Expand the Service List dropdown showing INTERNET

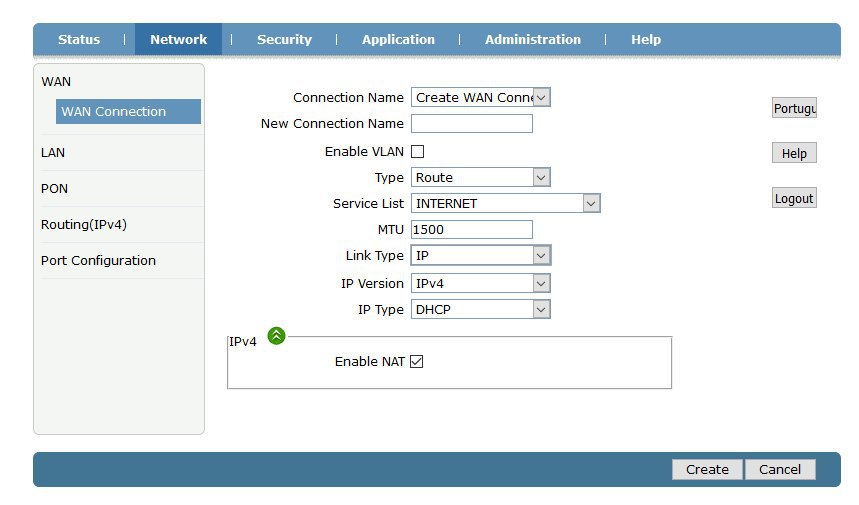pos(505,203)
